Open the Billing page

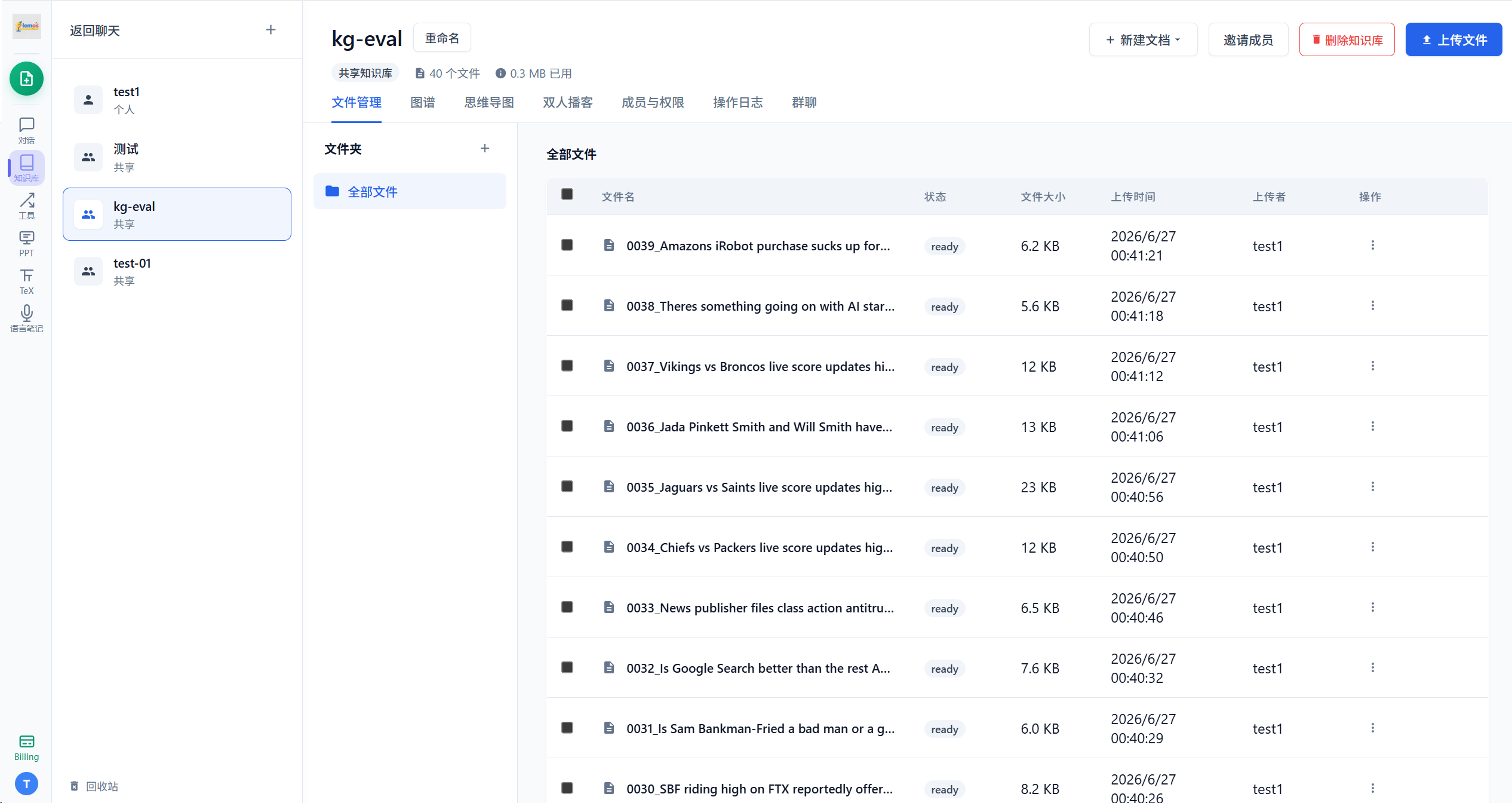pos(26,747)
